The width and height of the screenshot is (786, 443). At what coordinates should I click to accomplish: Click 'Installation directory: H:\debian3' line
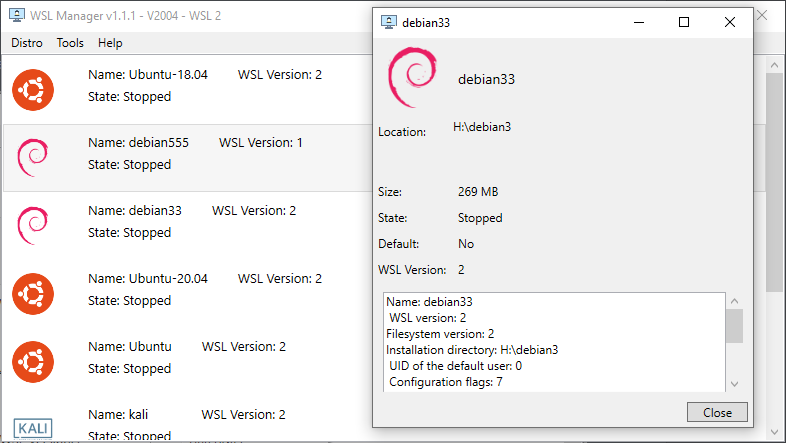click(472, 350)
